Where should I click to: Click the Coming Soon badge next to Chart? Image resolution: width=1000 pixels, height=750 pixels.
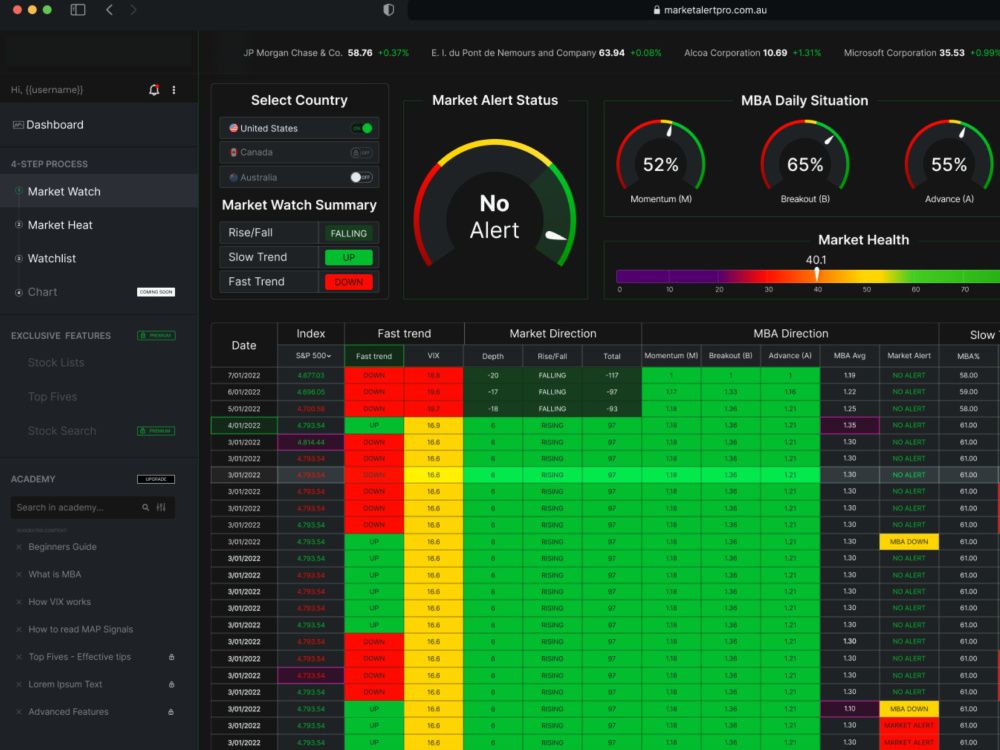156,292
